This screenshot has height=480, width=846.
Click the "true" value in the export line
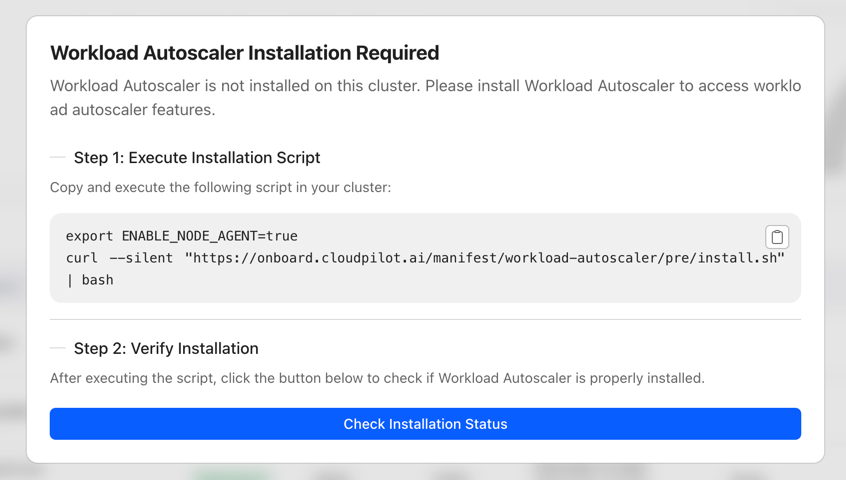282,236
